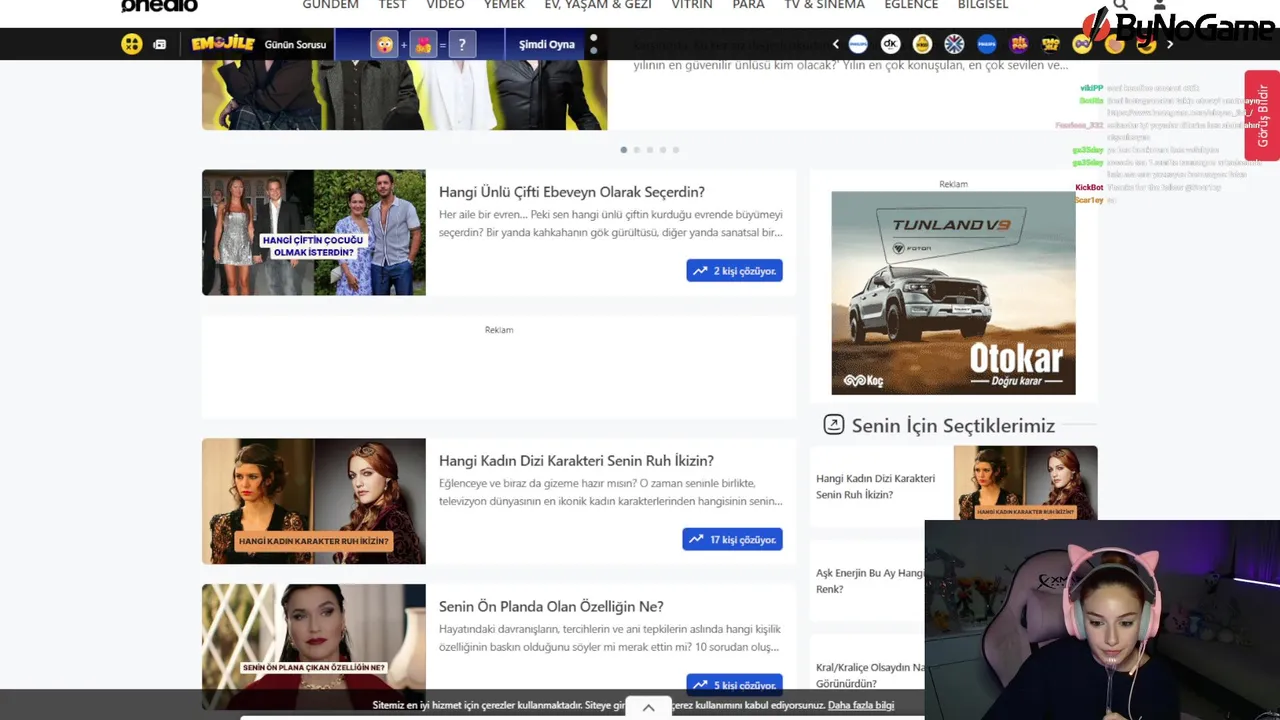Viewport: 1280px width, 720px height.
Task: Go to second slide dot of carousel
Action: tap(637, 150)
